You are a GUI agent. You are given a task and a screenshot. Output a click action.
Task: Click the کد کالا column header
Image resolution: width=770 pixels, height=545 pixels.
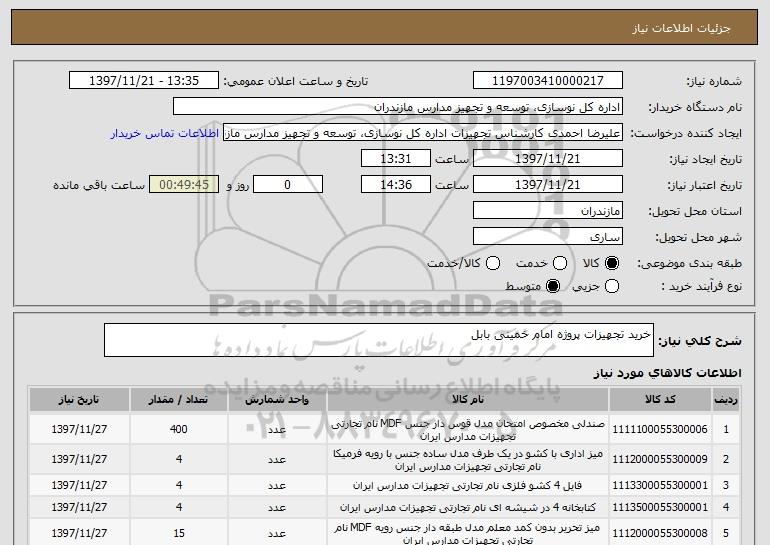(660, 399)
